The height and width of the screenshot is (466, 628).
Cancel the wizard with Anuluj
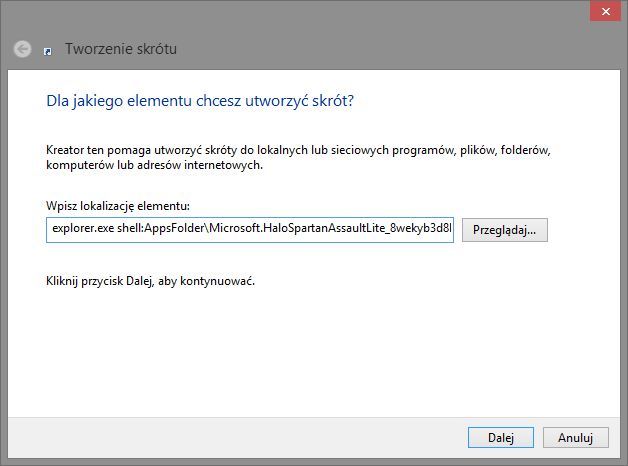tap(576, 437)
